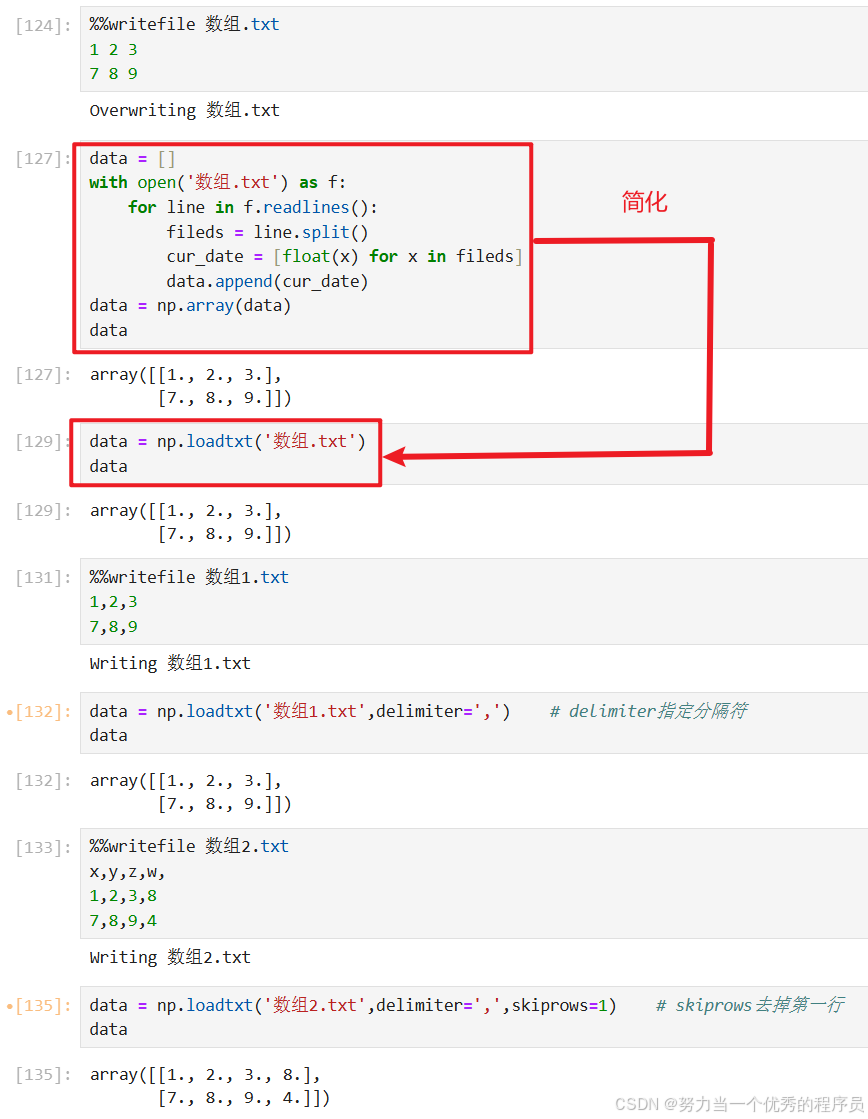Click the orange [135] input prompt
This screenshot has width=868, height=1119.
43,1006
